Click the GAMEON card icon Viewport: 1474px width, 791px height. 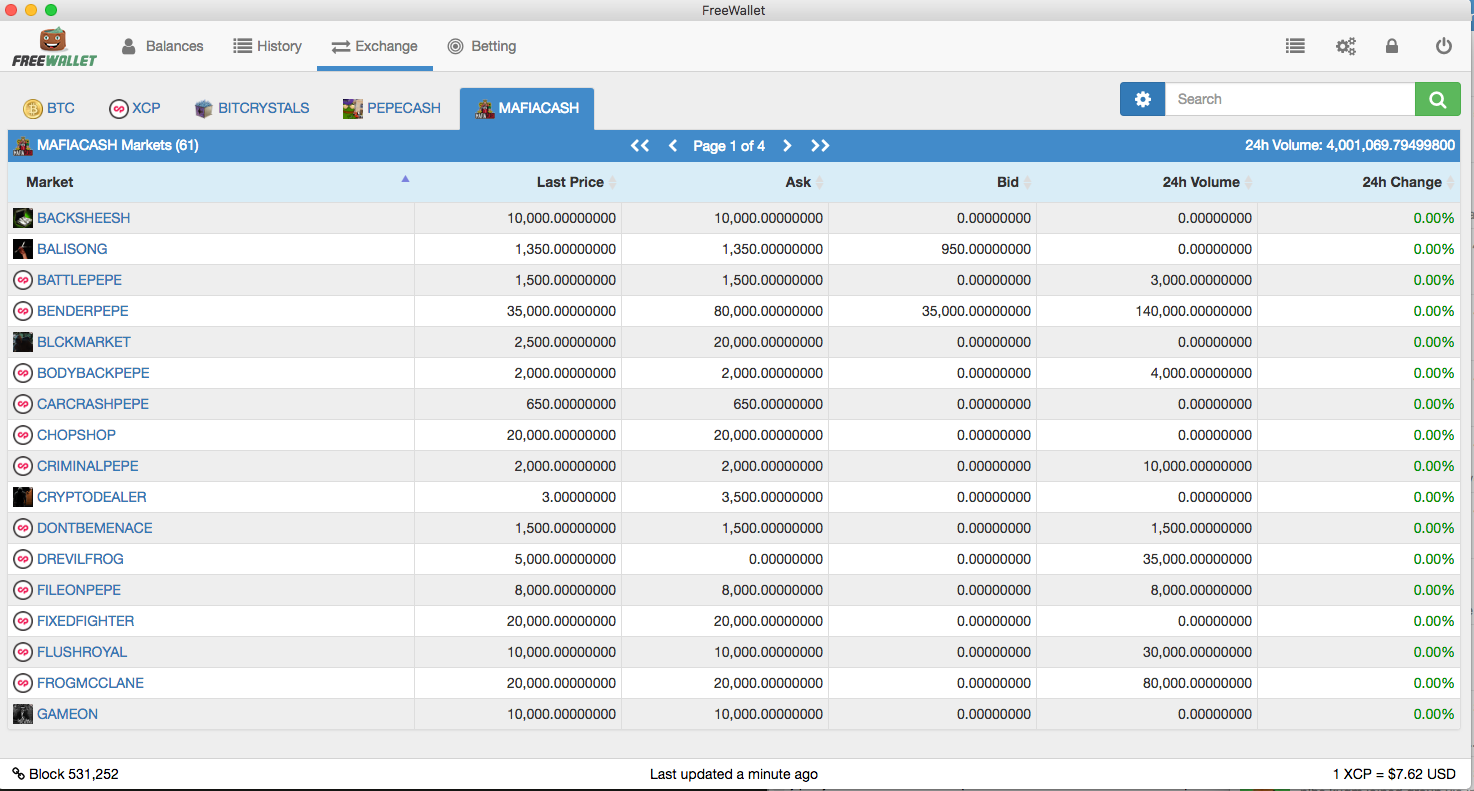tap(23, 714)
